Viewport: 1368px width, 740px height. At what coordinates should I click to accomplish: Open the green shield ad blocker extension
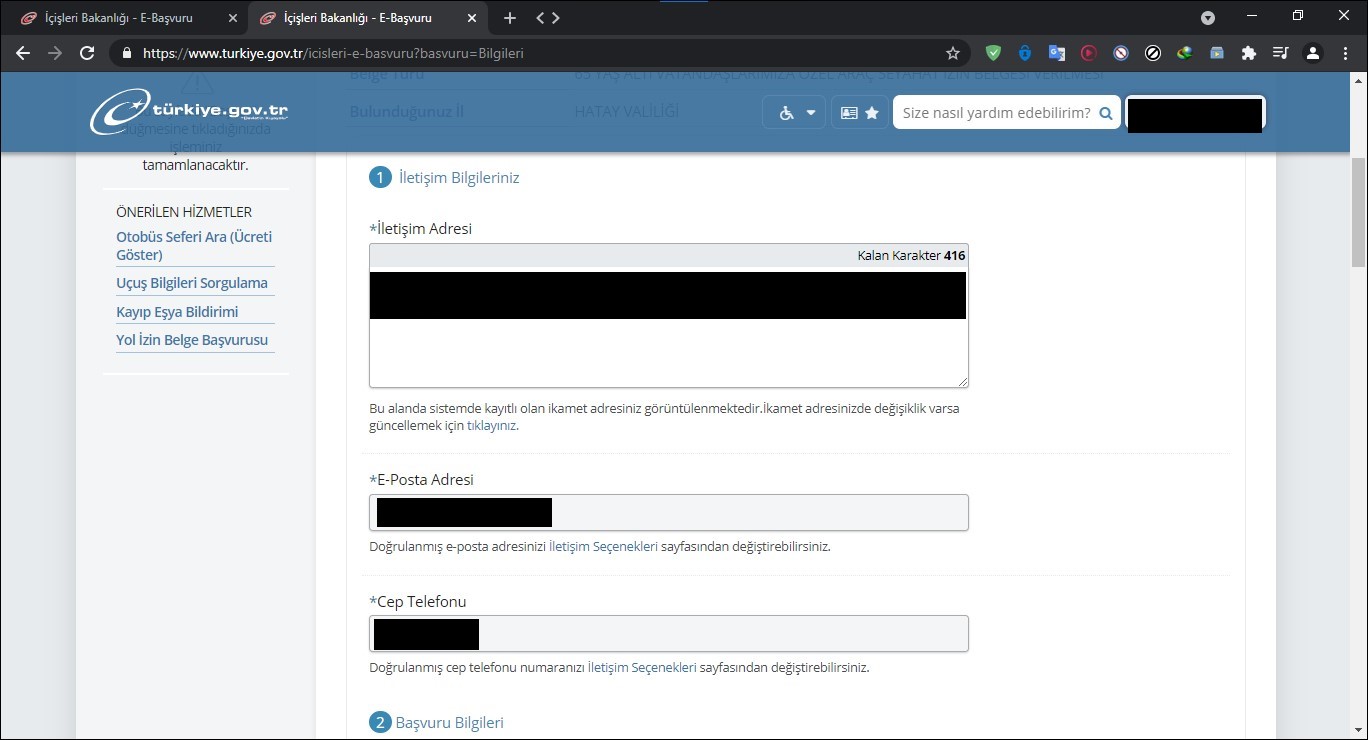993,53
